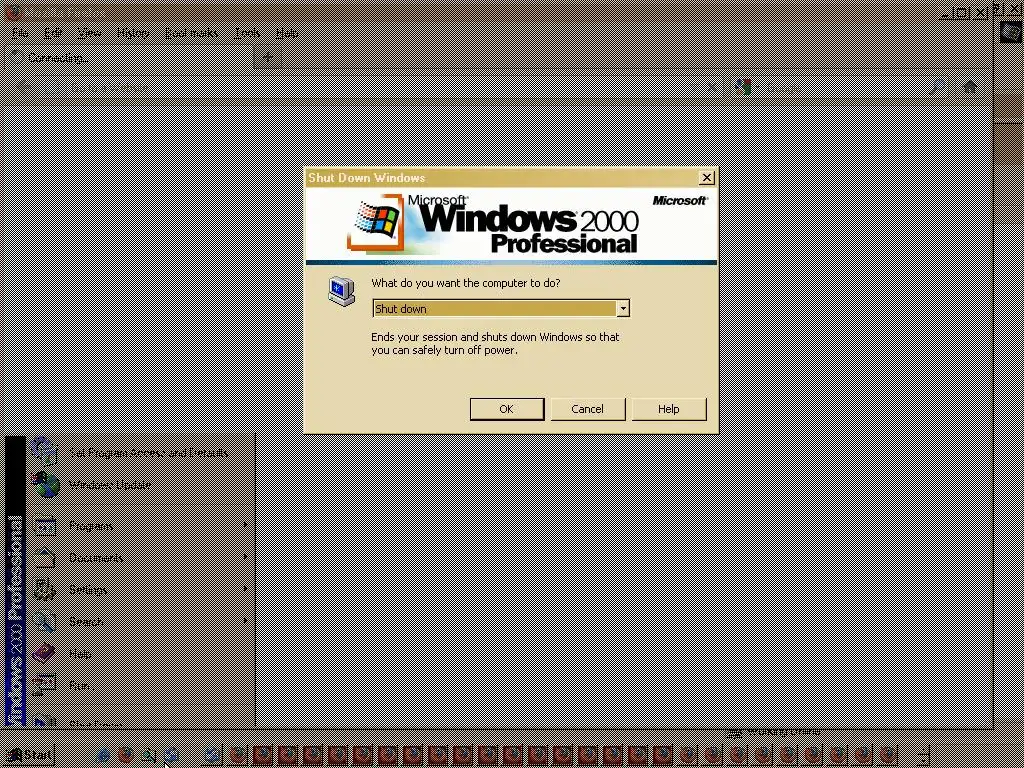Expand Programs in the Start menu
This screenshot has height=768, width=1024.
point(140,525)
